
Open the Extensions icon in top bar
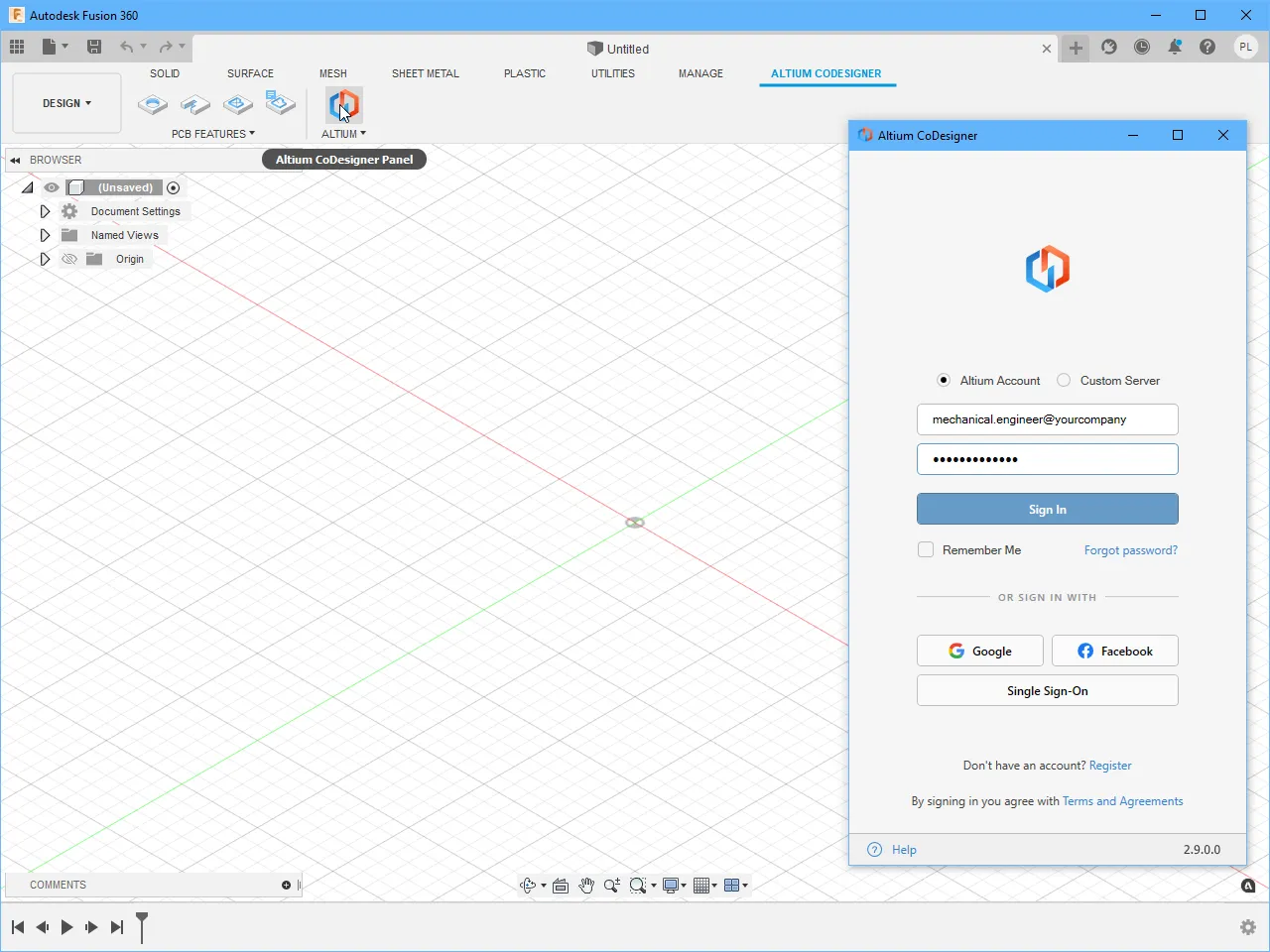[1109, 47]
